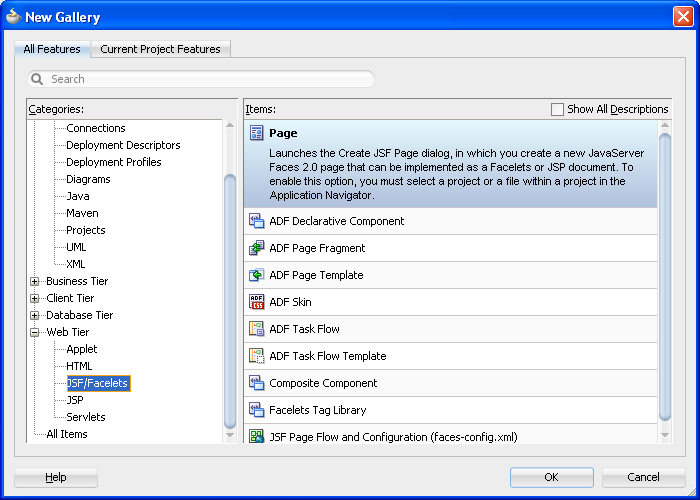700x500 pixels.
Task: Click Items list scrollbar up arrow
Action: (665, 126)
